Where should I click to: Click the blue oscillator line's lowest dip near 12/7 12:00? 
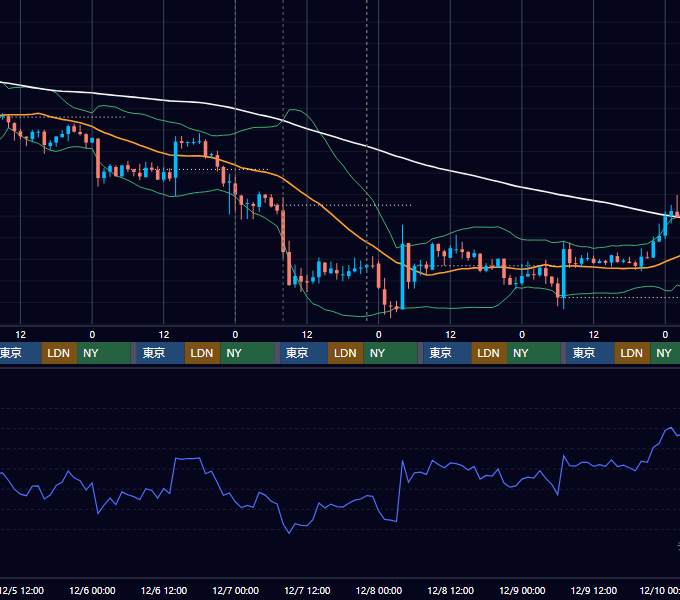289,532
